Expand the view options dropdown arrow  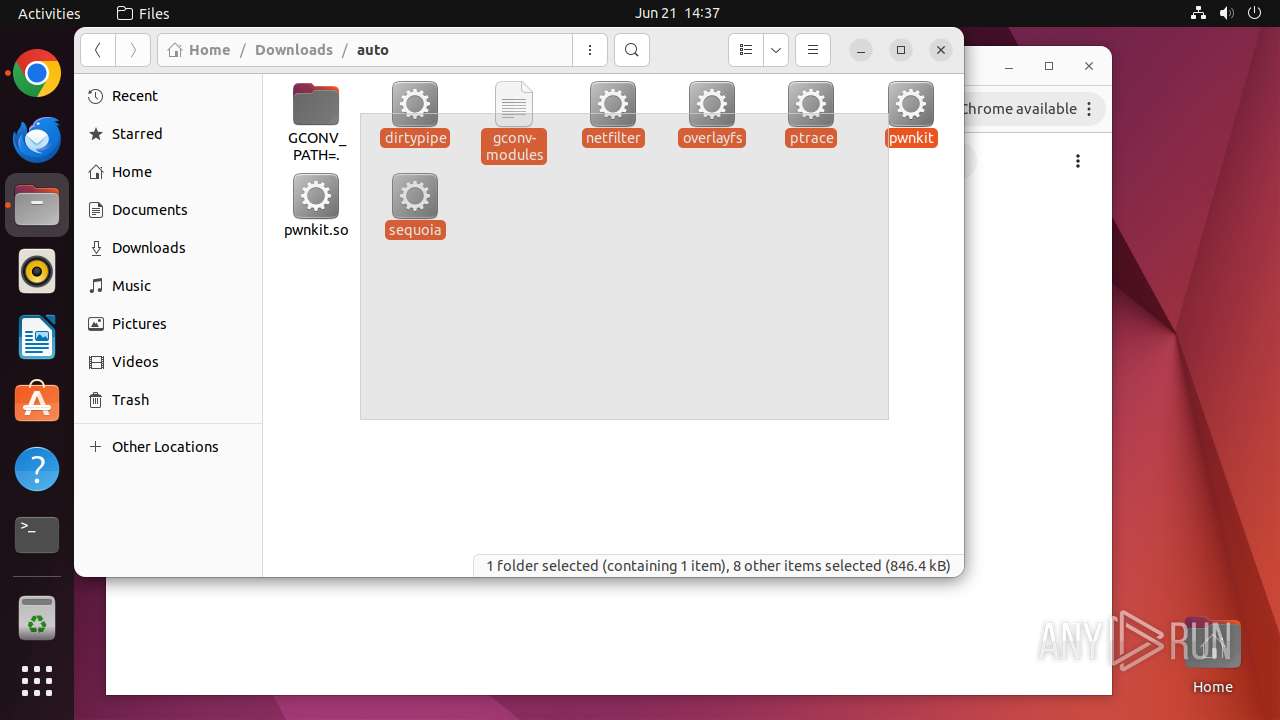(776, 50)
